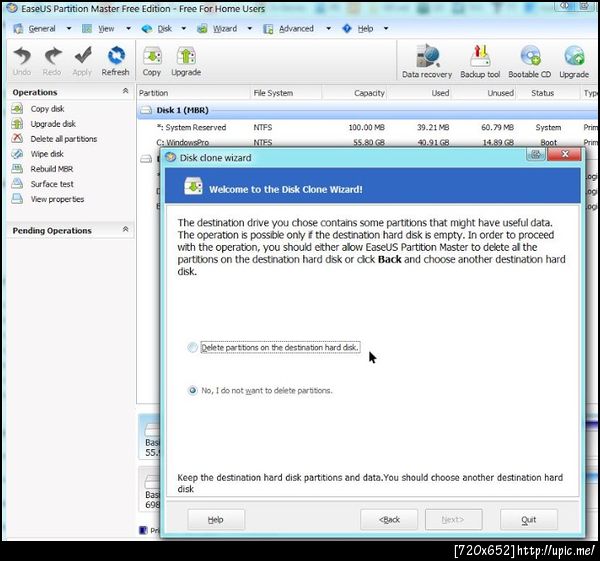Select Delete partitions on the destination hard disk
Viewport: 600px width, 561px height.
274,347
